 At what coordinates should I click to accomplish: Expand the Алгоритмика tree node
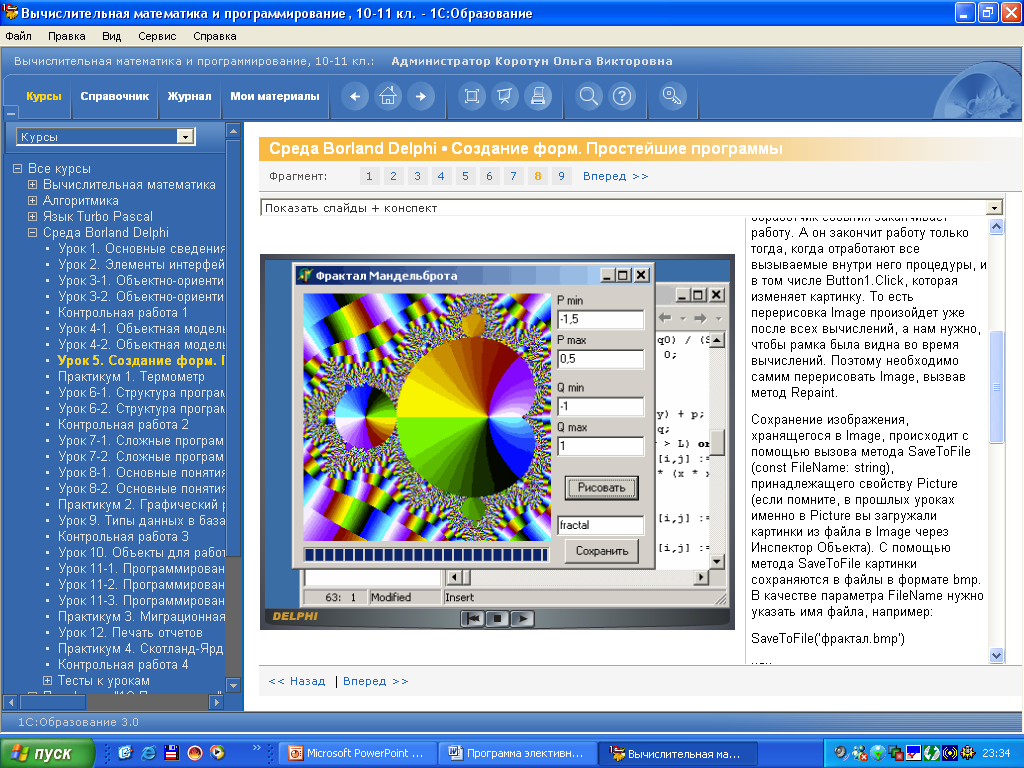point(33,200)
